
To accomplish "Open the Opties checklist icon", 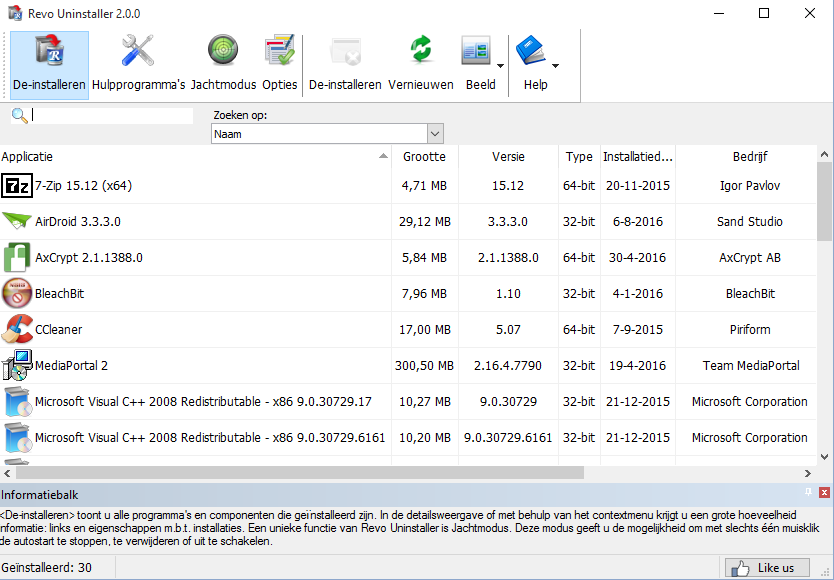I will click(x=279, y=52).
